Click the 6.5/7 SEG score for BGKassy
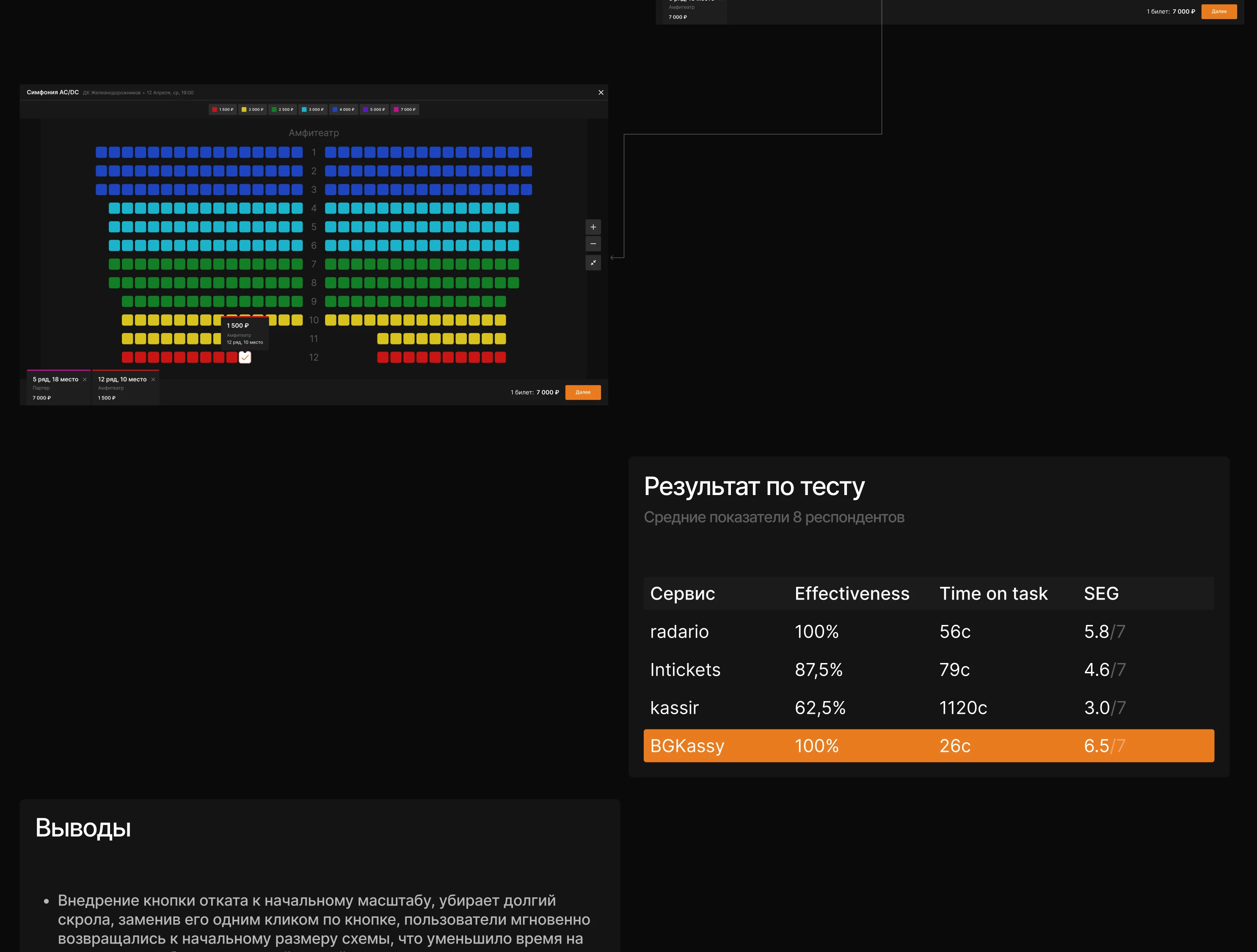This screenshot has height=952, width=1257. pyautogui.click(x=1105, y=746)
